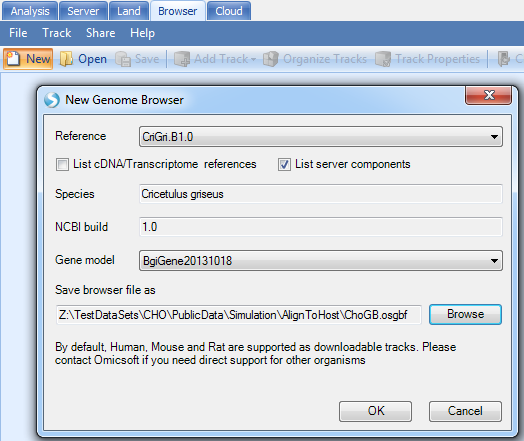
Task: Expand the Gene model BgiGene20131018 dropdown
Action: tap(494, 261)
